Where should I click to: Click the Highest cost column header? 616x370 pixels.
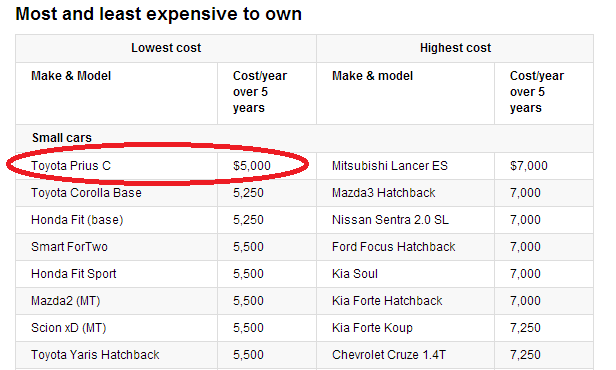455,48
